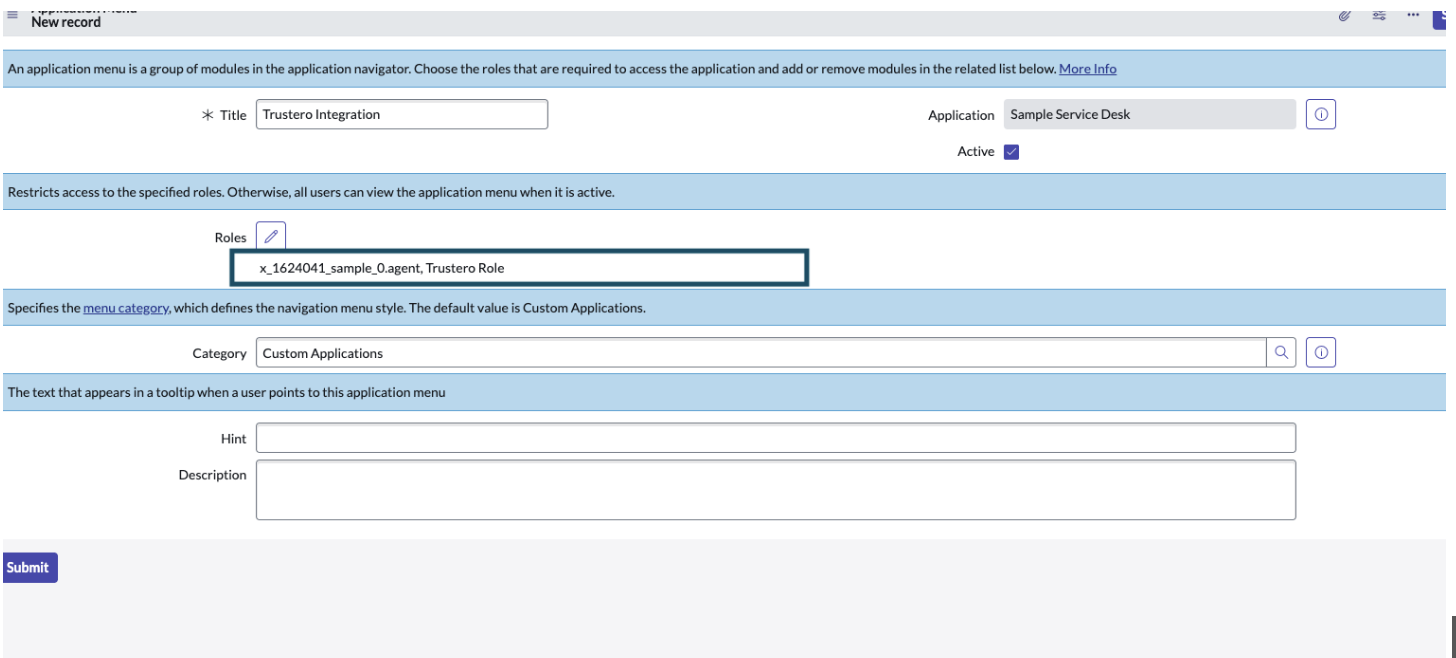
Task: Open the personalize form sliders icon
Action: 1379,15
